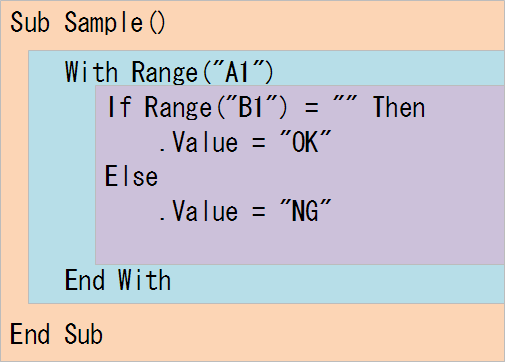Click the "NG" string literal

pos(306,211)
